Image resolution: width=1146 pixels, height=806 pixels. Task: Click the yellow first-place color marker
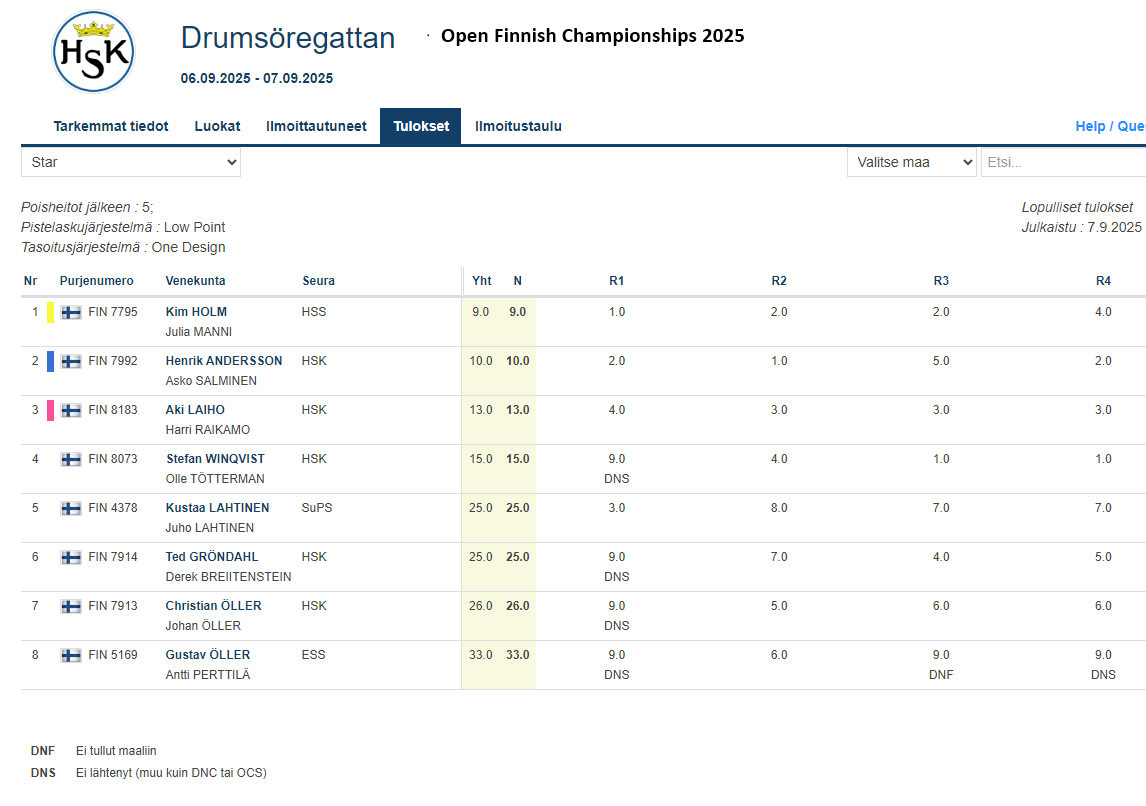pos(50,312)
